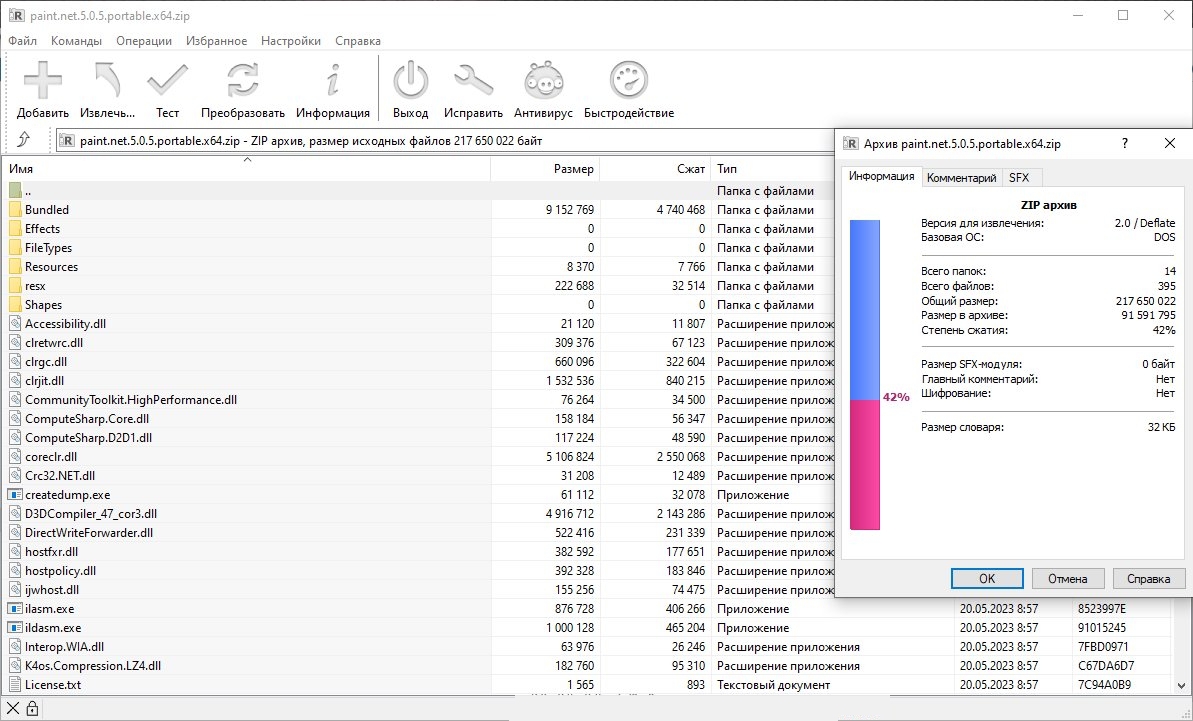This screenshot has height=721, width=1193.
Task: Open the Справка menu
Action: 358,41
